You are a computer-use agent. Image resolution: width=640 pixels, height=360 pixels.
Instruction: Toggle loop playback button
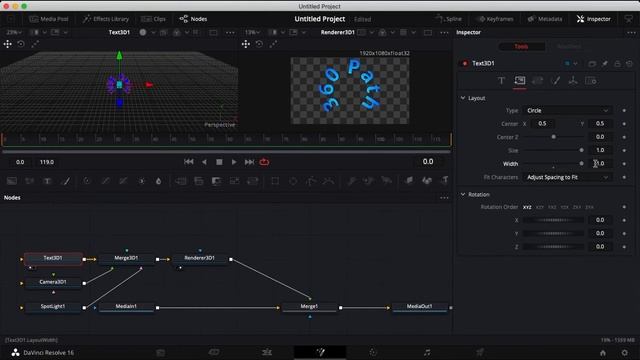264,162
